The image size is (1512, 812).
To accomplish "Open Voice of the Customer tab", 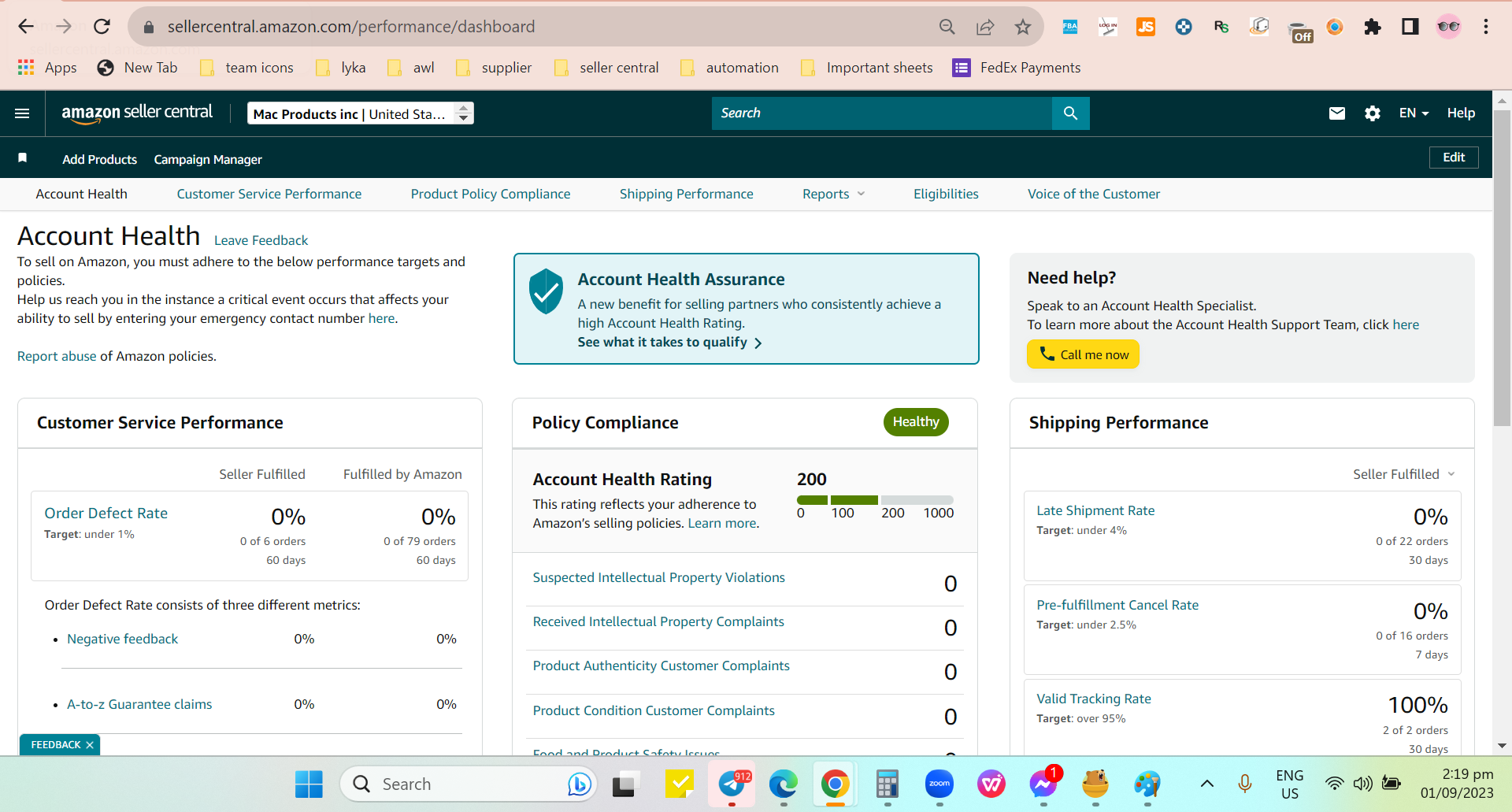I will coord(1093,194).
